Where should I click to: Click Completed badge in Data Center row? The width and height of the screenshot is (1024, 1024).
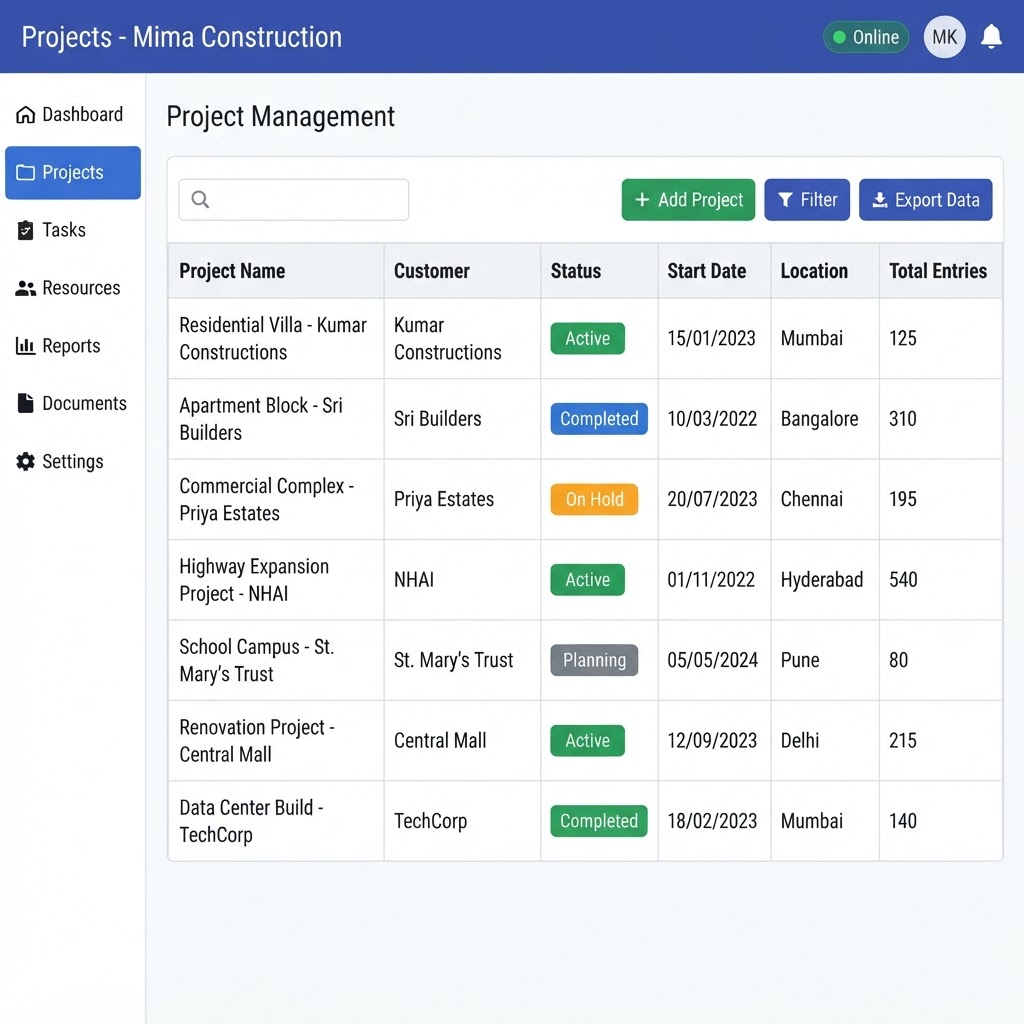tap(599, 821)
